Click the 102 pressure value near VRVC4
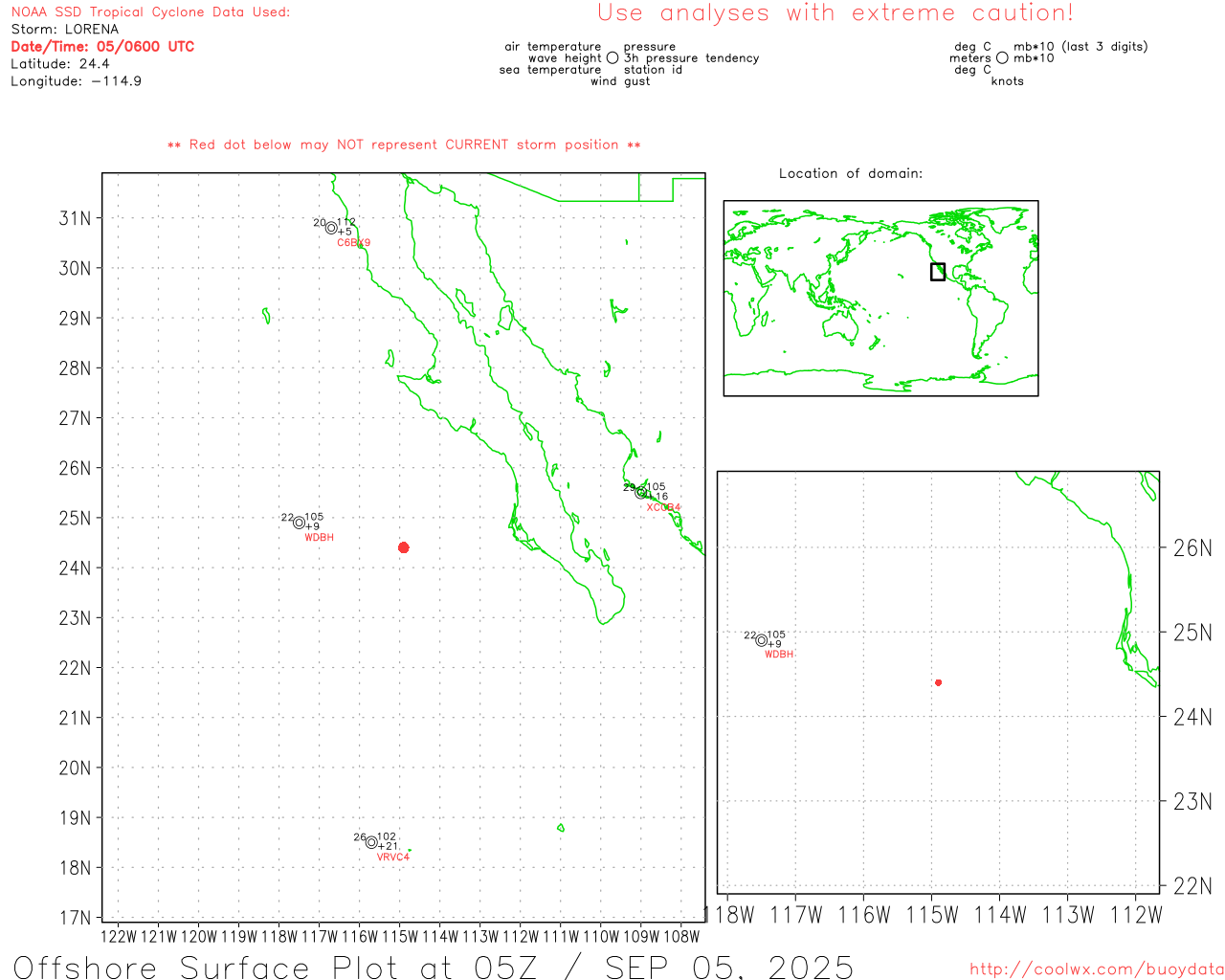 point(387,836)
